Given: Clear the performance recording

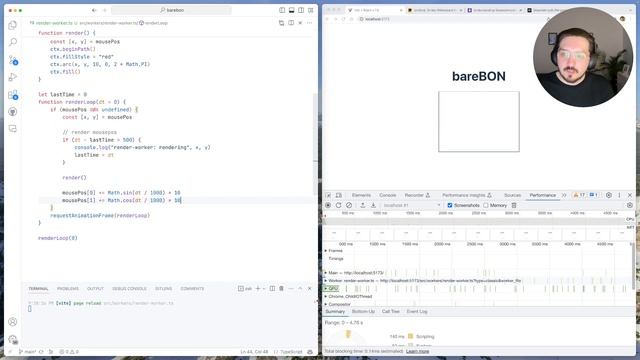Looking at the screenshot, I should (x=349, y=205).
